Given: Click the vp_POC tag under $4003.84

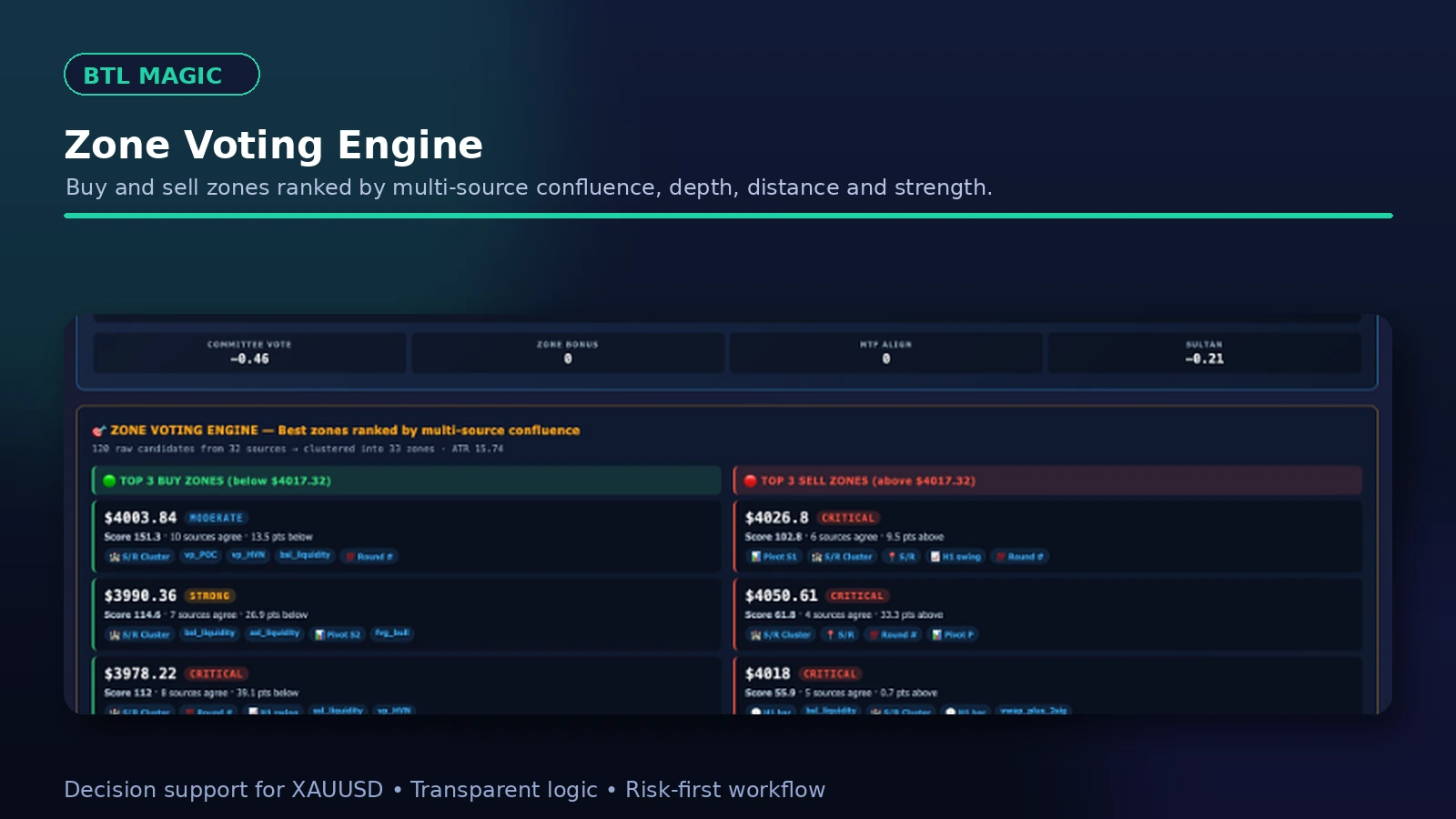Looking at the screenshot, I should coord(201,555).
